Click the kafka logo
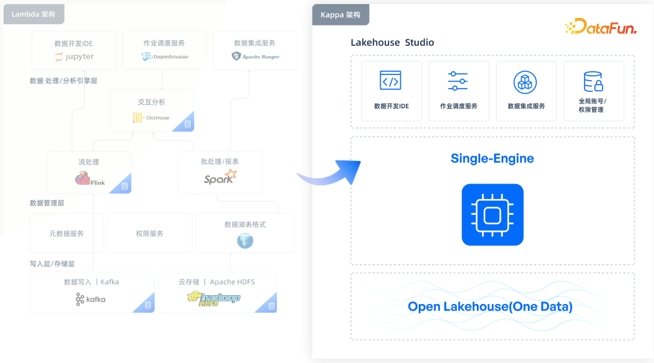Screen dimensions: 654x363 tap(91, 299)
